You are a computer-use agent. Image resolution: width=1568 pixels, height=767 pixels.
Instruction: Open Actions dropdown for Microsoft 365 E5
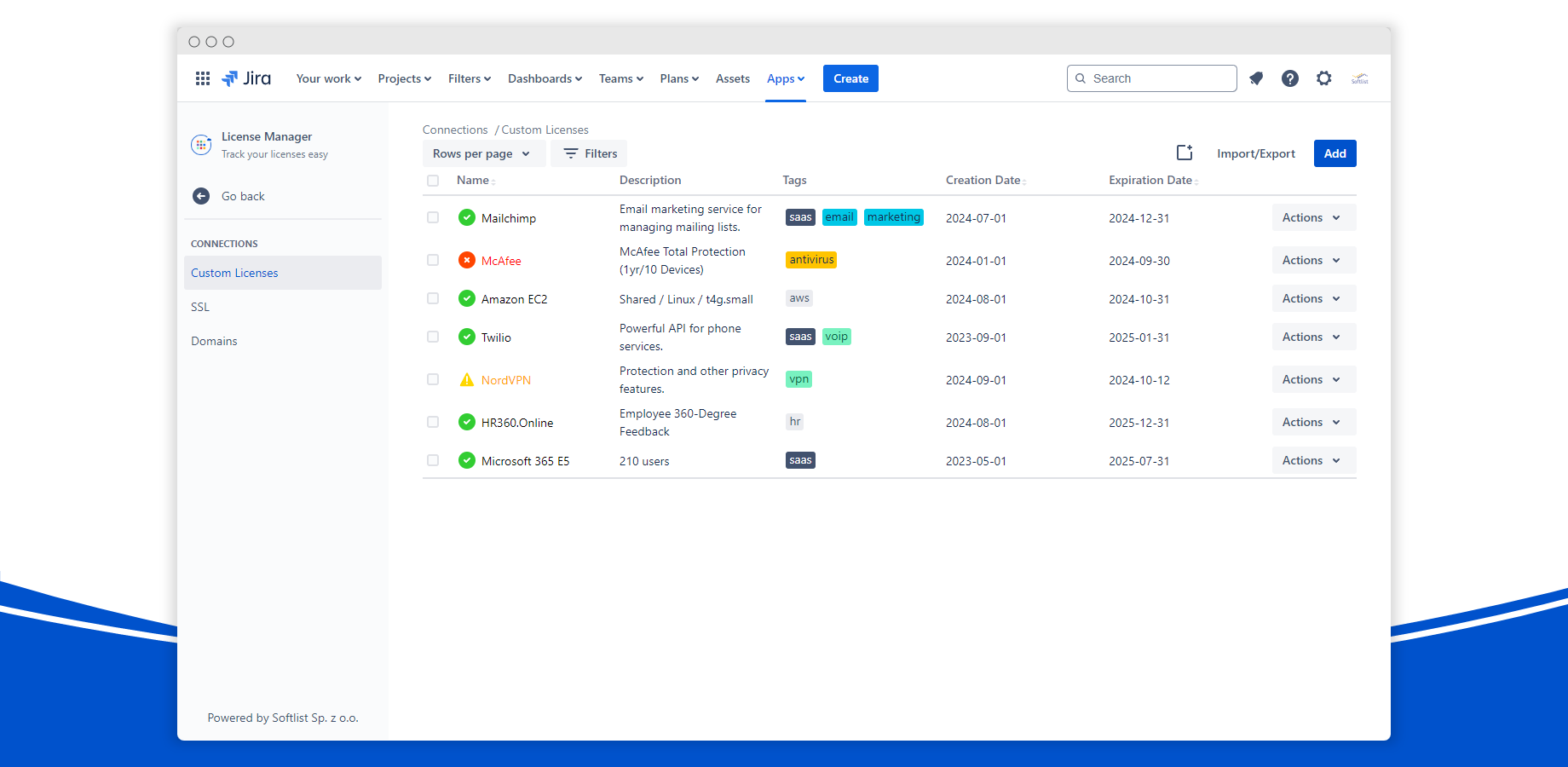pos(1313,460)
